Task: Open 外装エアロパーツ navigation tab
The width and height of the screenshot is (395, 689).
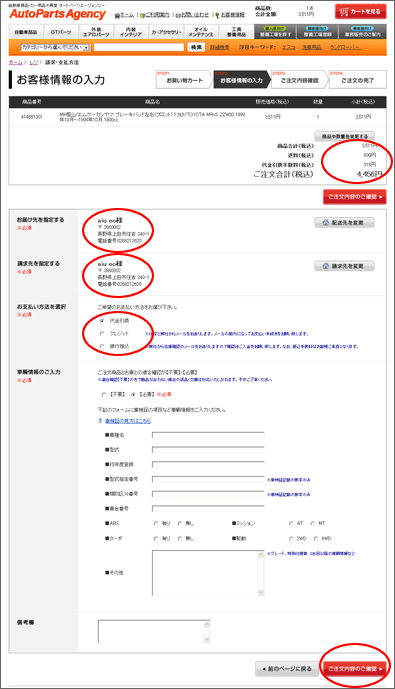Action: point(96,32)
